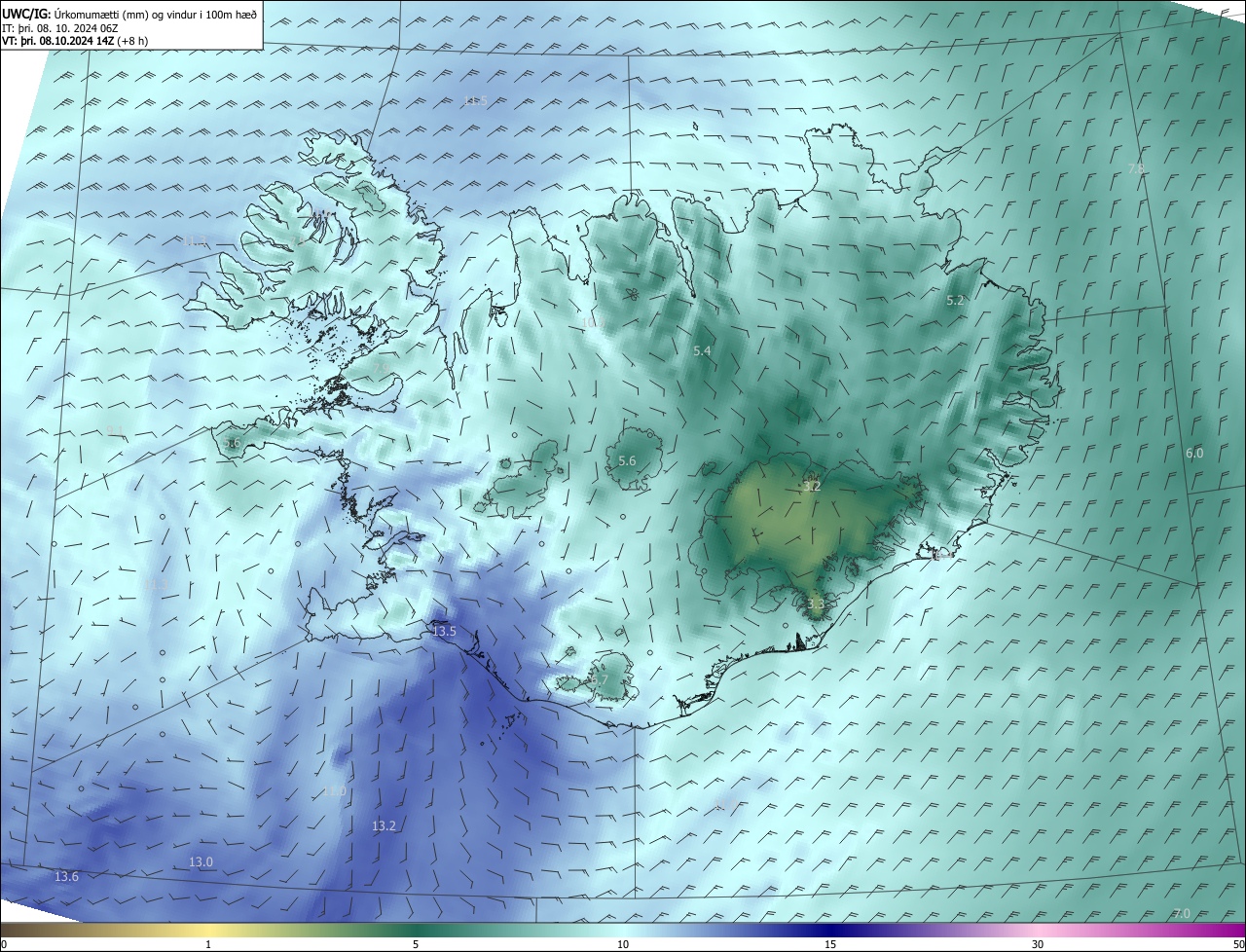Click the 50 tick label on the colour scale

[1237, 944]
